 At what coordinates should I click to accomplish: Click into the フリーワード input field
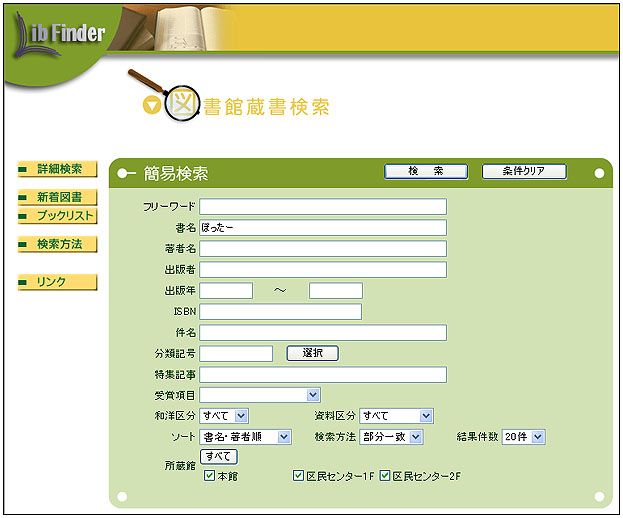[x=322, y=206]
